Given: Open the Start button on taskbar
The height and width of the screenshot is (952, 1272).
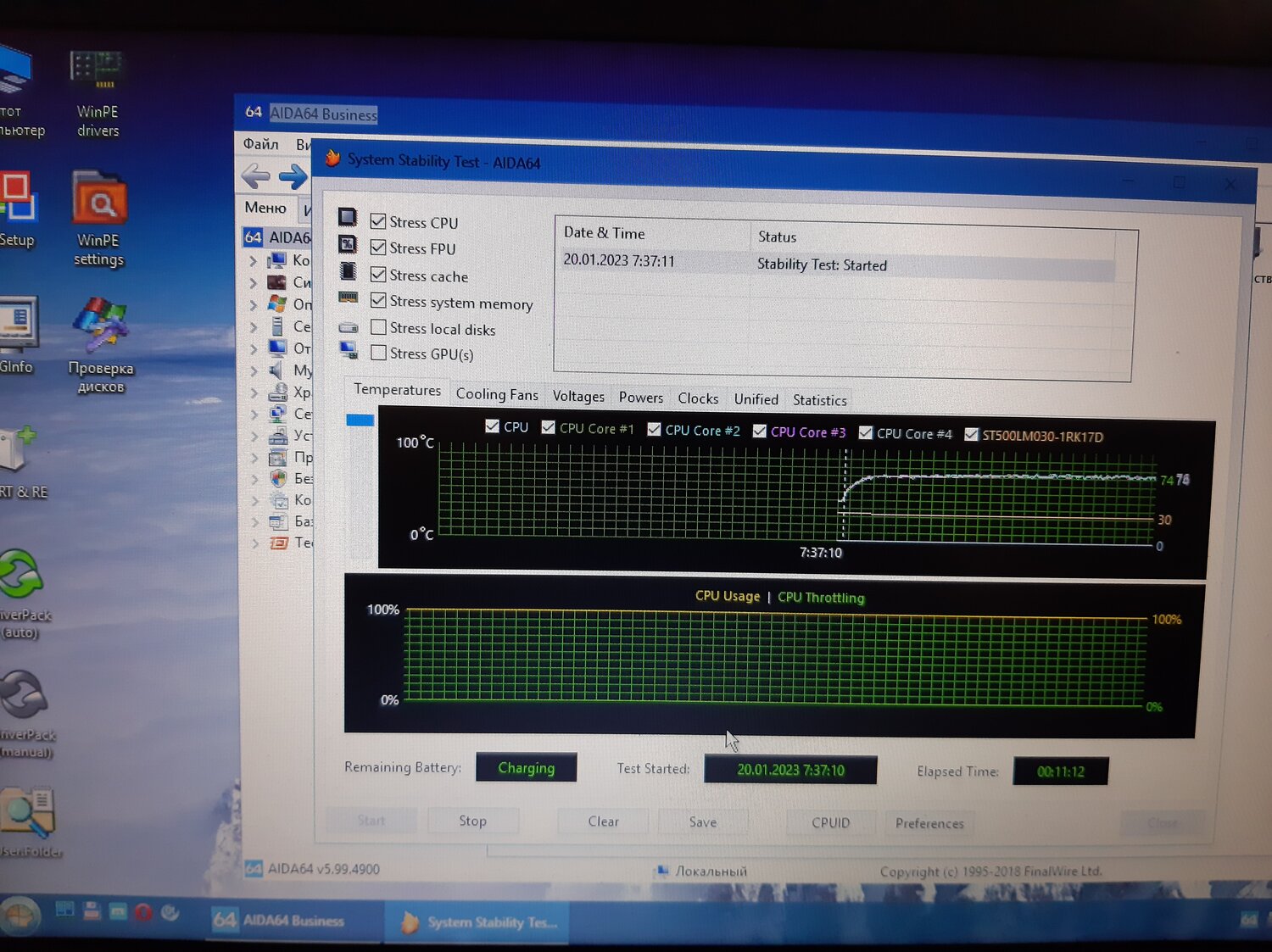Looking at the screenshot, I should (19, 916).
